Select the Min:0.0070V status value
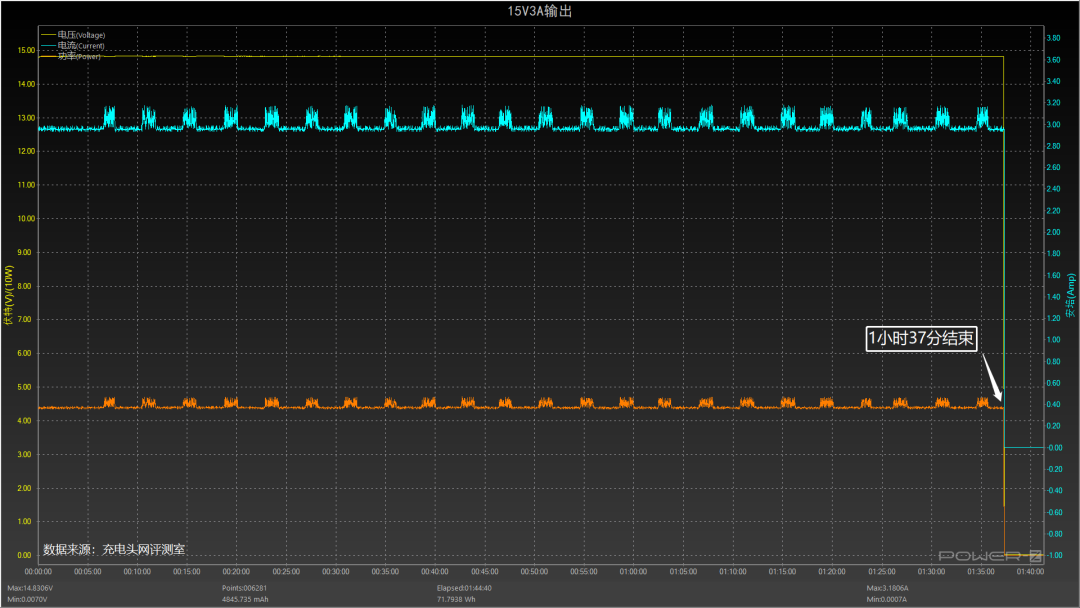This screenshot has width=1080, height=608. pyautogui.click(x=28, y=599)
